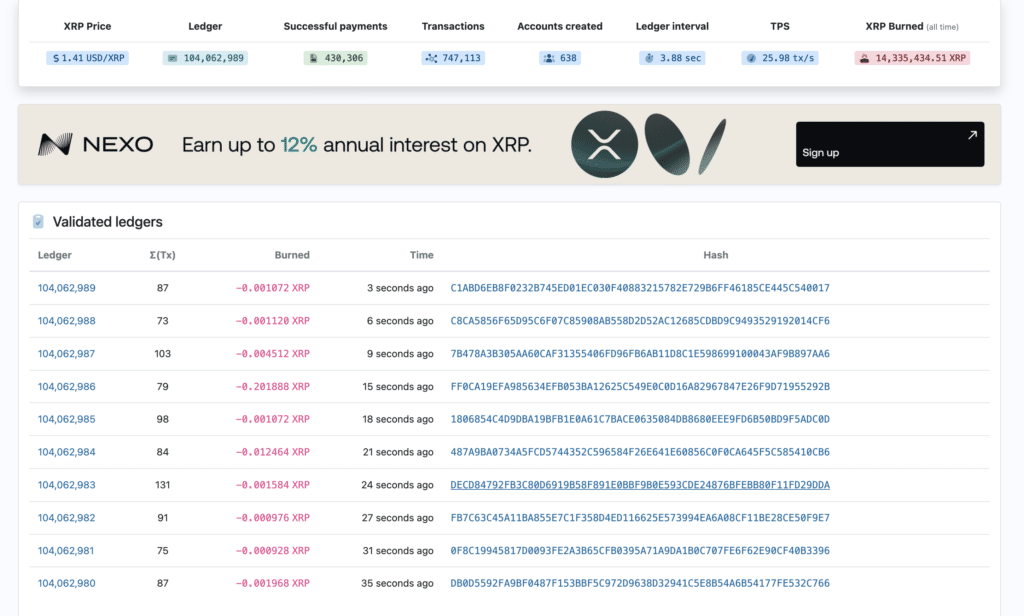The width and height of the screenshot is (1024, 616).
Task: Click the network icon next to 747,113
Action: pyautogui.click(x=431, y=58)
